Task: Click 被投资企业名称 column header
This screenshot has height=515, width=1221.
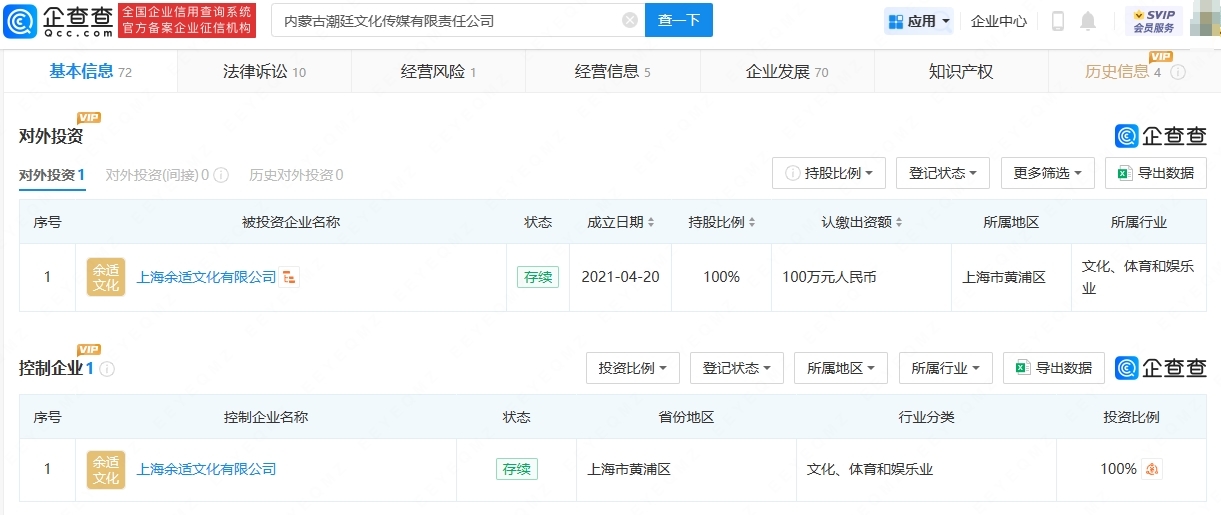Action: [x=291, y=222]
